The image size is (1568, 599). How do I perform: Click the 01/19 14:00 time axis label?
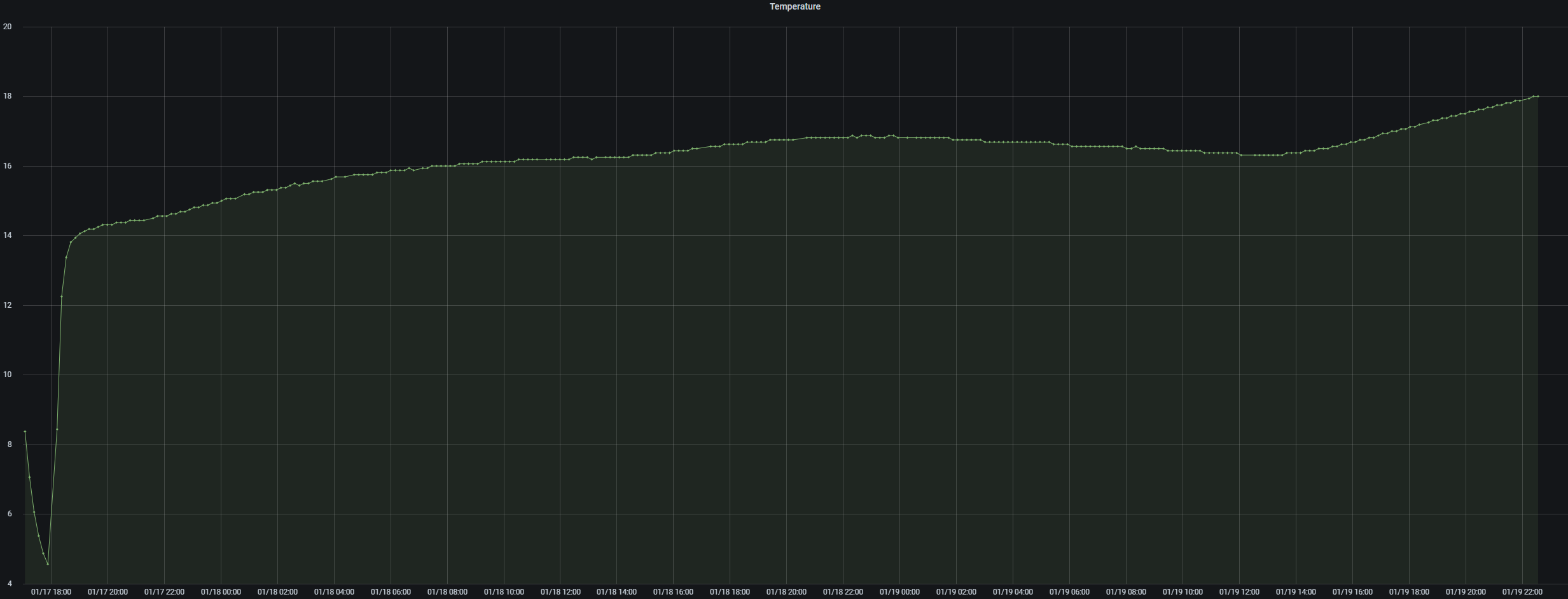point(1296,592)
